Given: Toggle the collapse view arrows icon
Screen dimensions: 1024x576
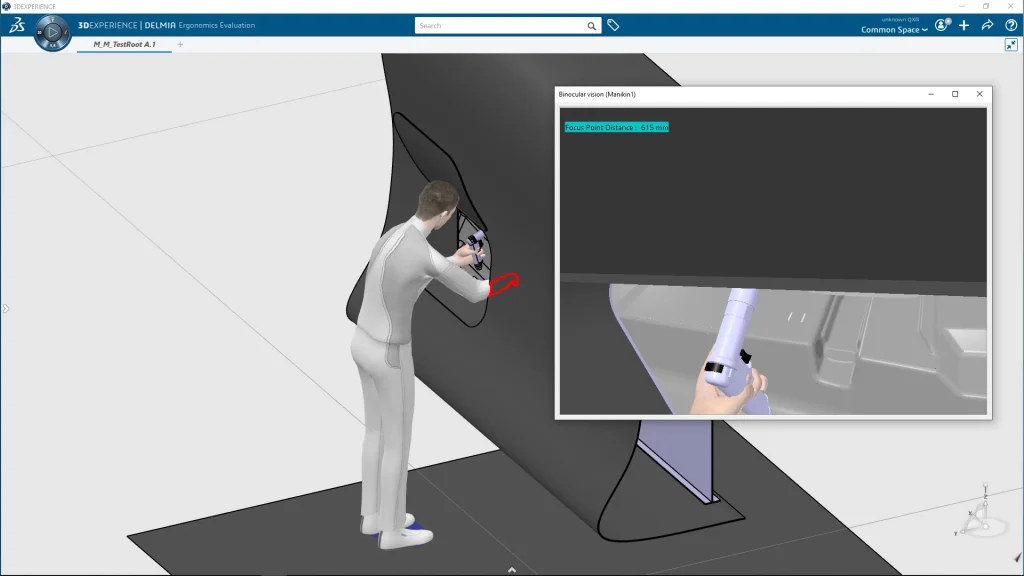Looking at the screenshot, I should pos(1011,45).
